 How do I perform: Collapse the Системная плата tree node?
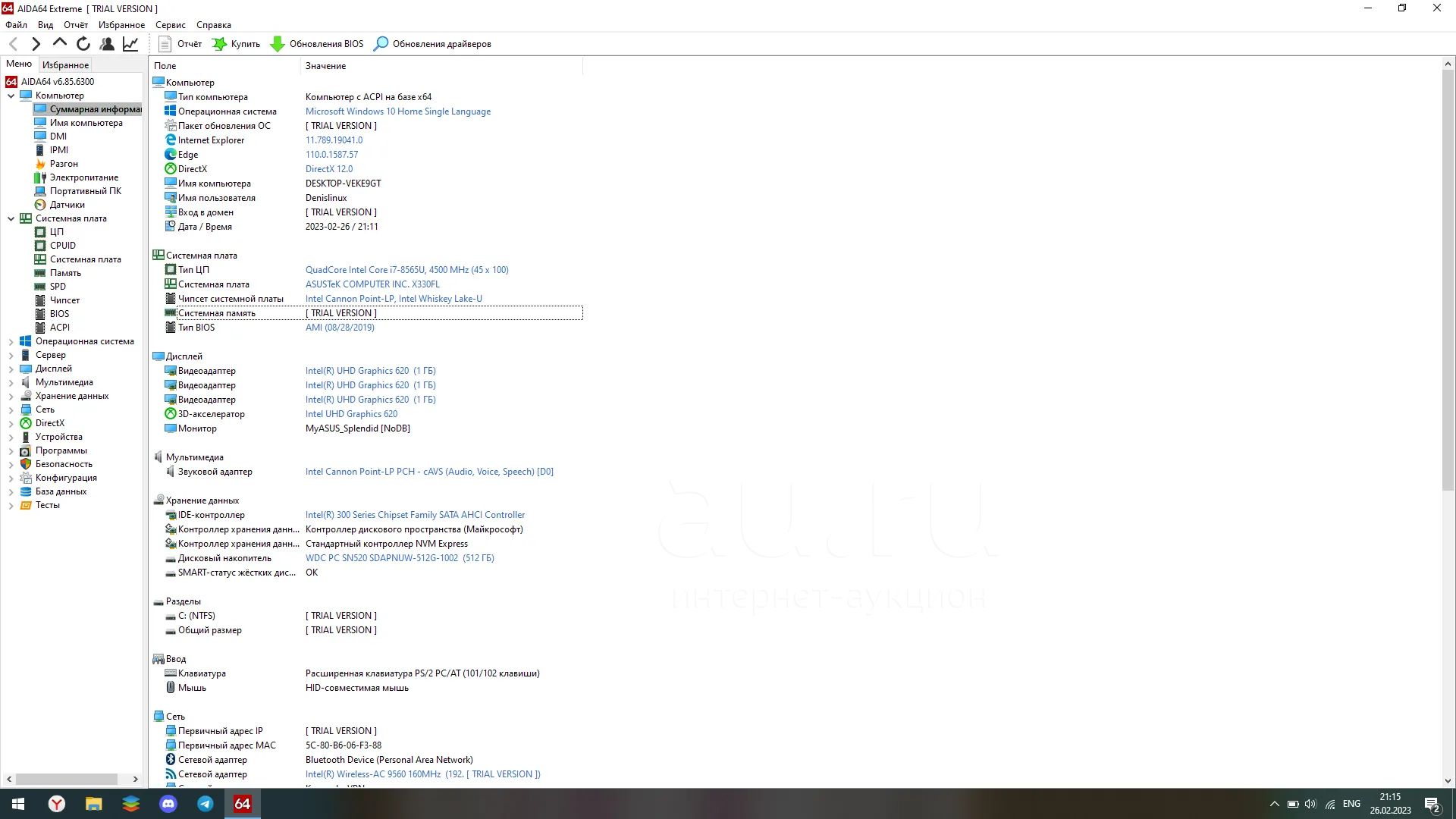pos(11,218)
